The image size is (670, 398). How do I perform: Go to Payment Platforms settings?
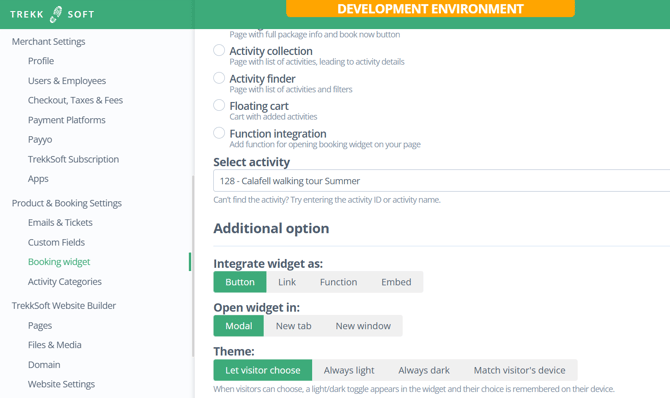pyautogui.click(x=67, y=120)
